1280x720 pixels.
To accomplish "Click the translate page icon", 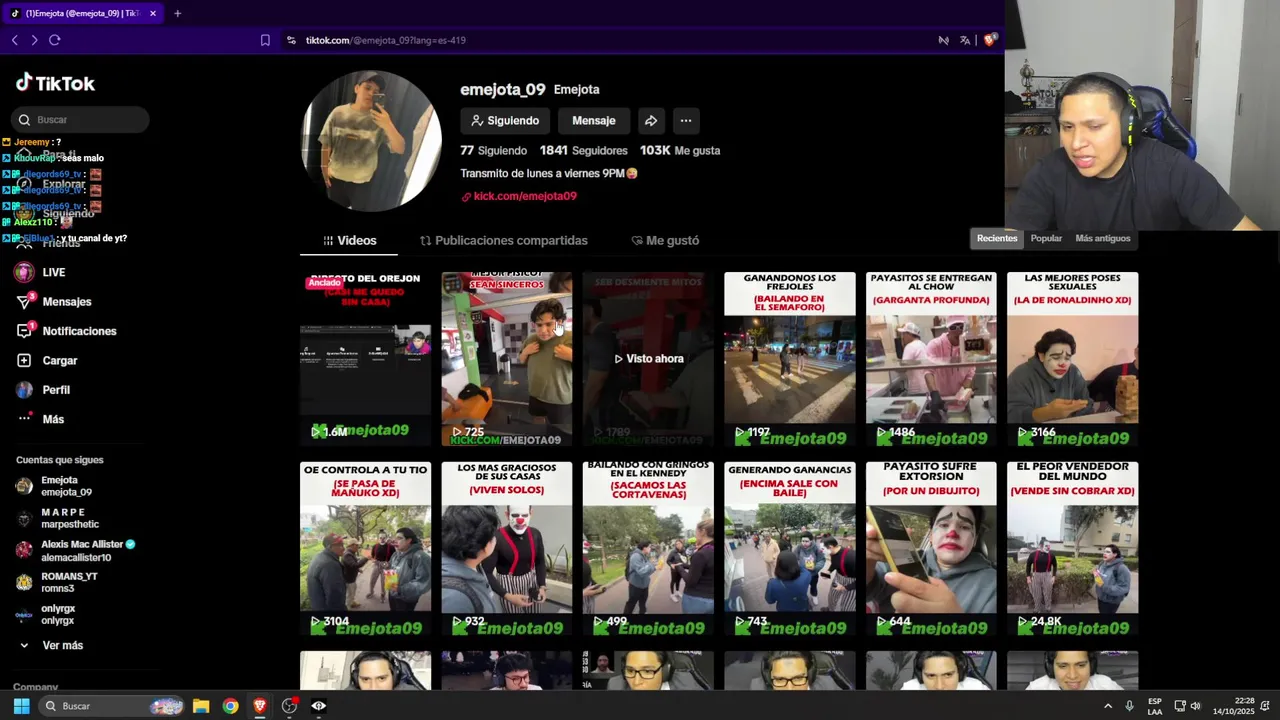I will point(965,40).
